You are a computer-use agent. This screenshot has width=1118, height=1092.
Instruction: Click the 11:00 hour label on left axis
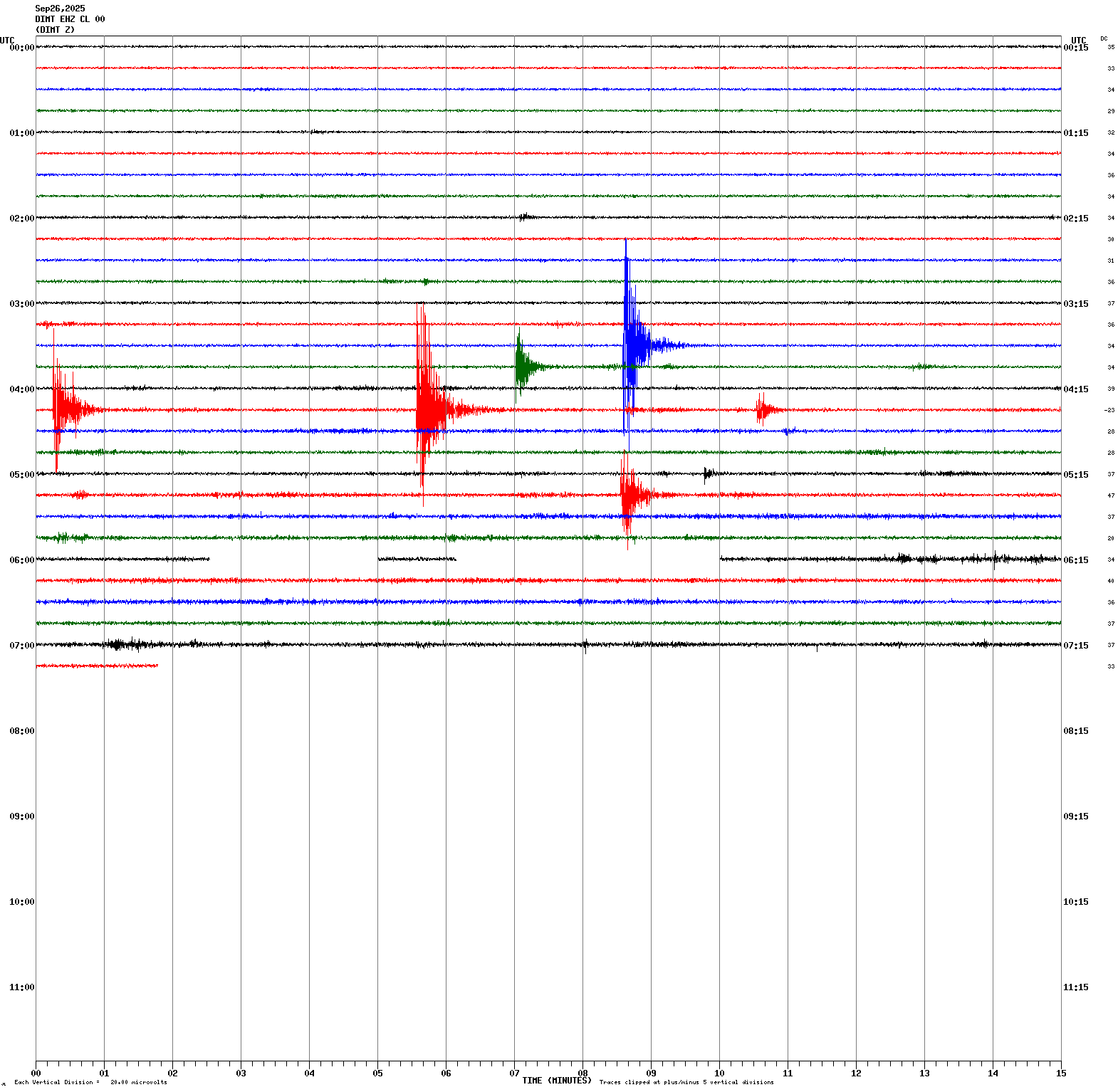coord(21,987)
